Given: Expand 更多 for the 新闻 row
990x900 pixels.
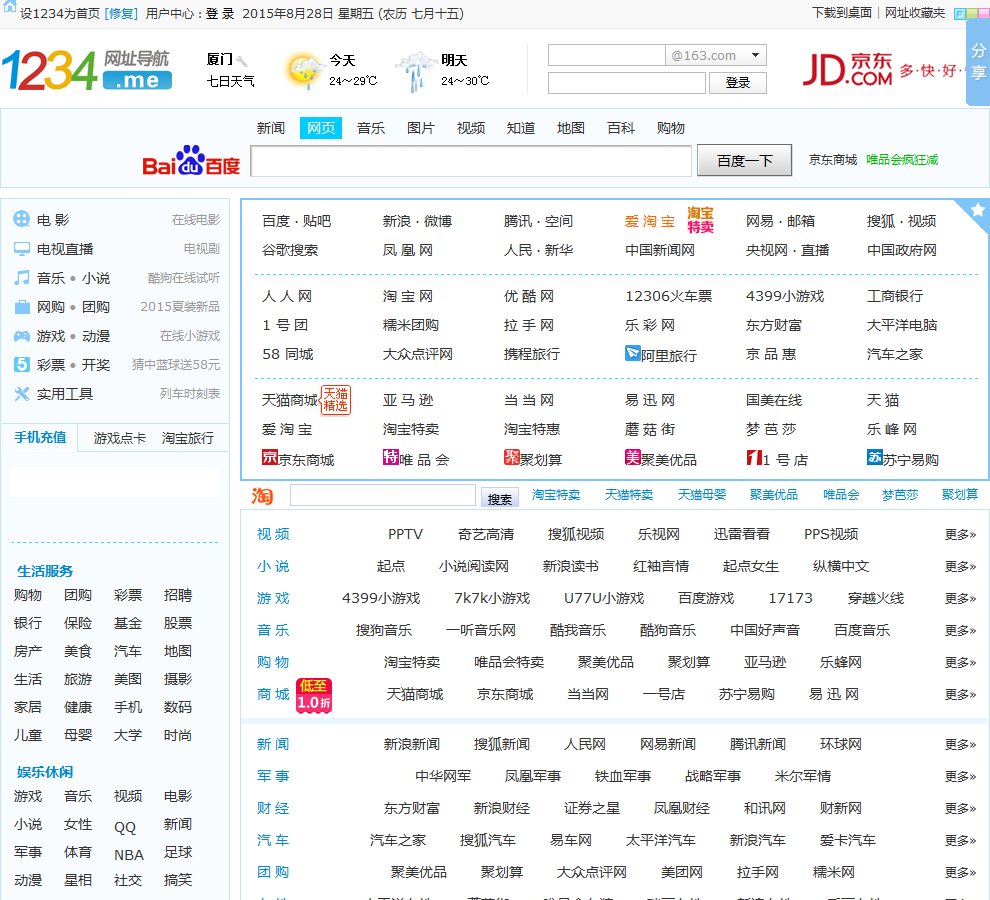Looking at the screenshot, I should point(960,744).
